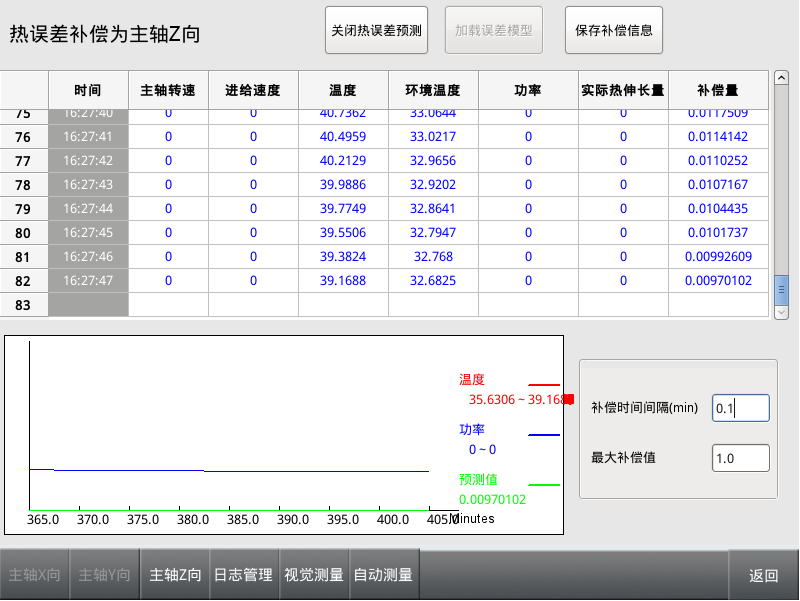Click the table scrollbar up arrow

click(x=782, y=78)
